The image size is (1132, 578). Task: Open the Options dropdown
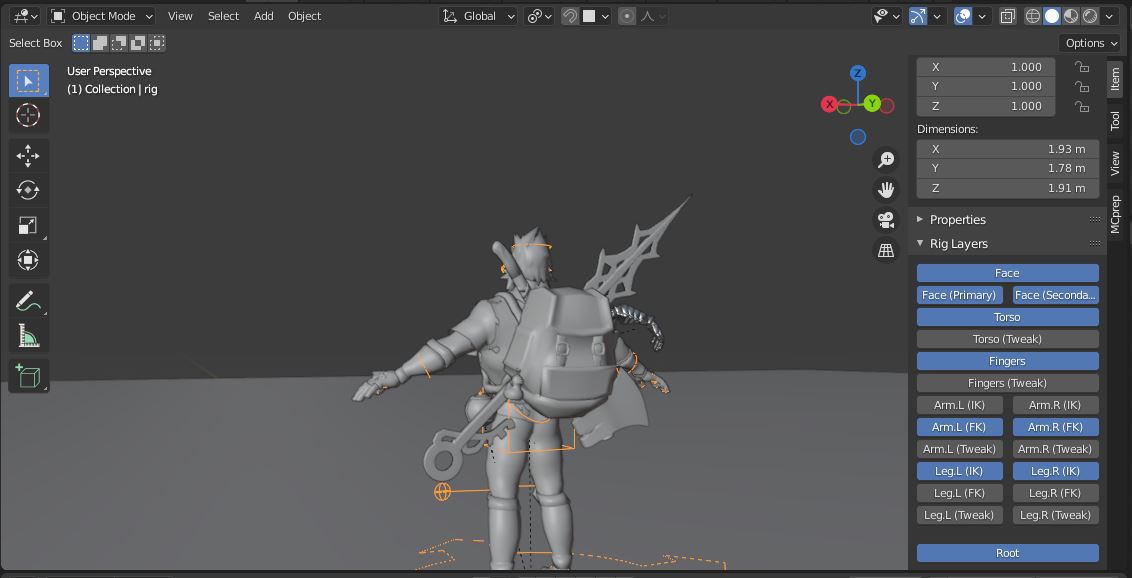[1091, 43]
